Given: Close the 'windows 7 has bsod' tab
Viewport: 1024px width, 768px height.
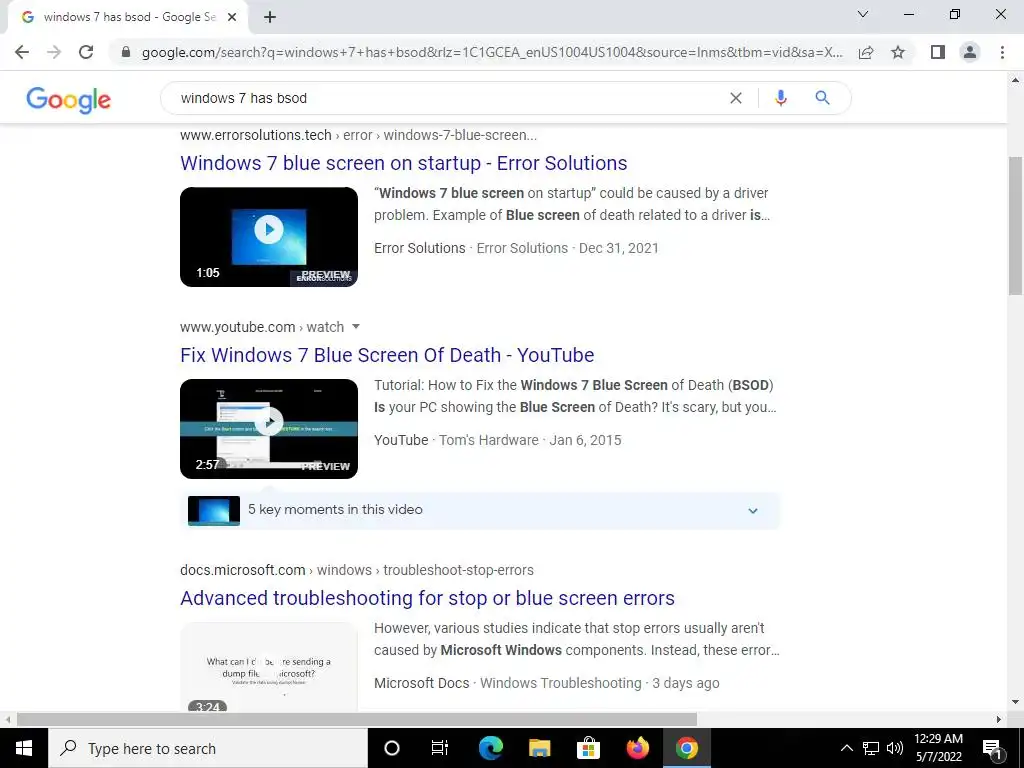Looking at the screenshot, I should (x=232, y=17).
